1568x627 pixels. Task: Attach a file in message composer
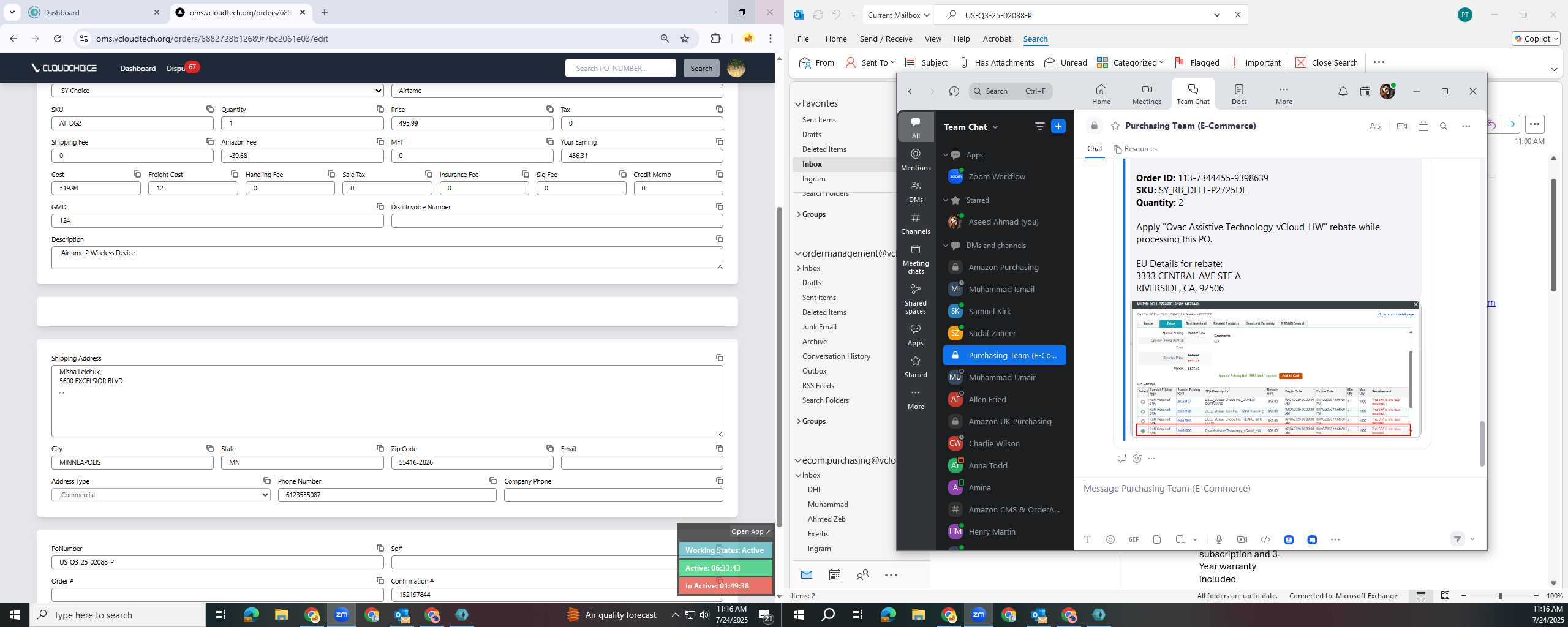click(x=1157, y=539)
